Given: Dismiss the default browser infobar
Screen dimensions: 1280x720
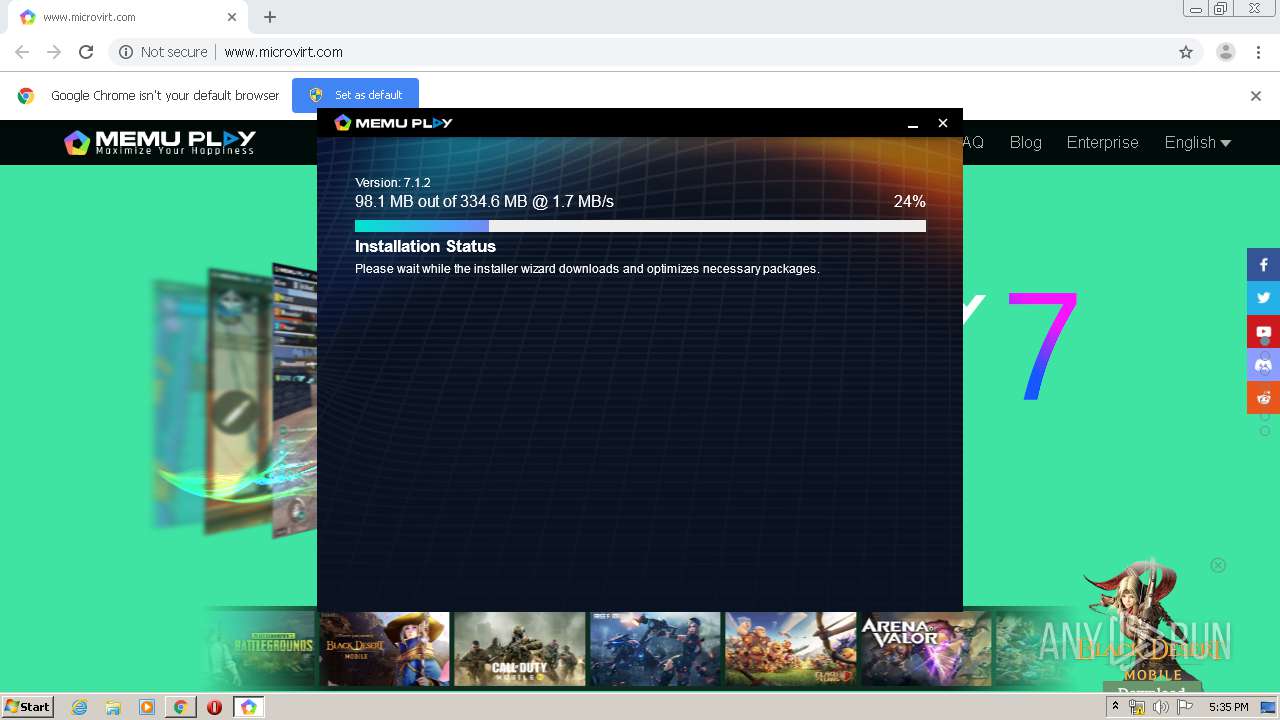Looking at the screenshot, I should [1256, 96].
